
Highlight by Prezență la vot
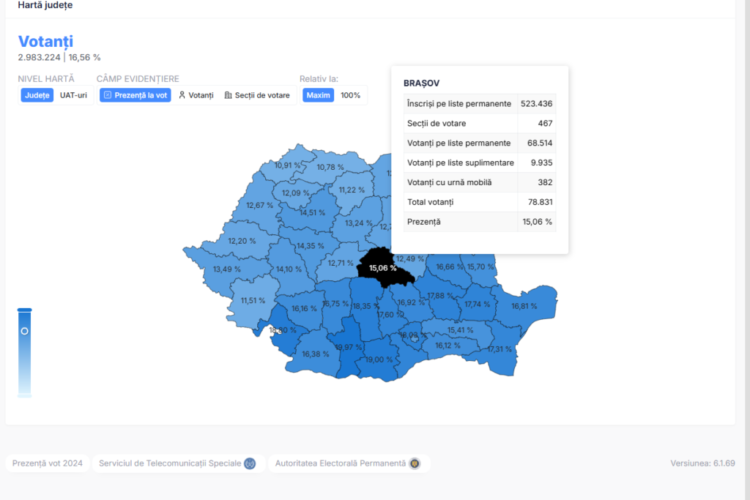(x=135, y=95)
